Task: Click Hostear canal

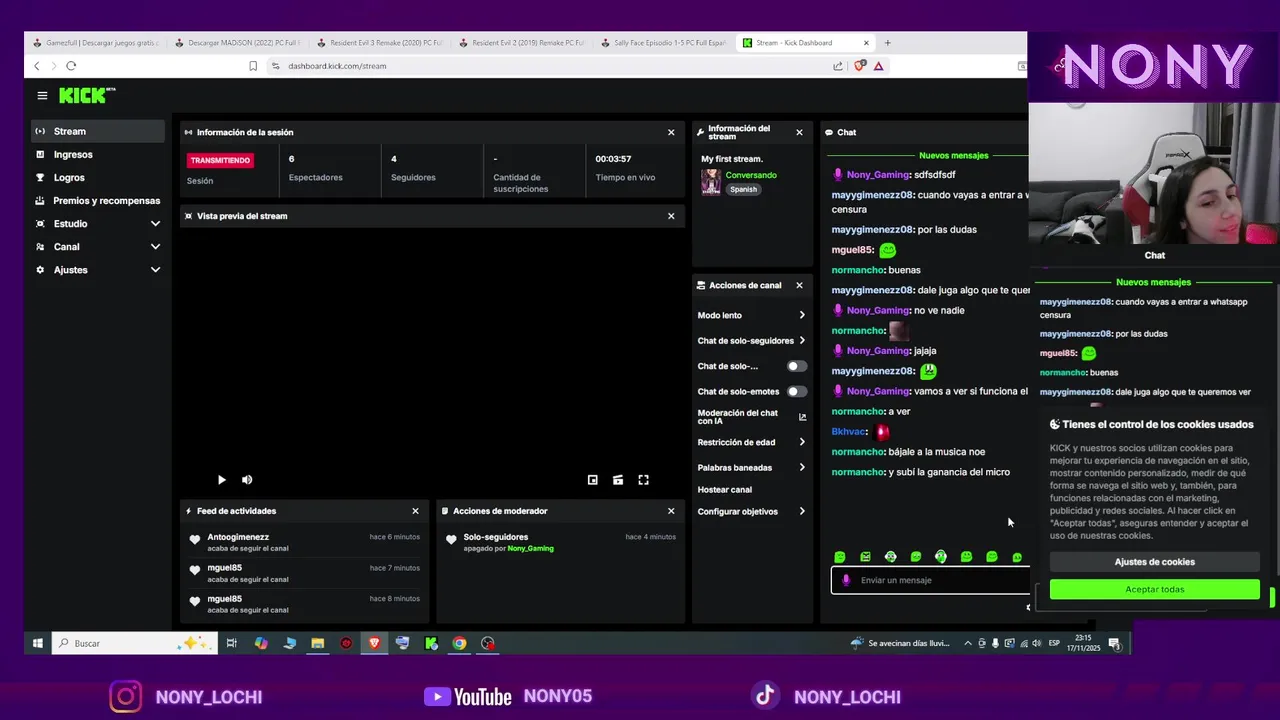Action: coord(725,490)
